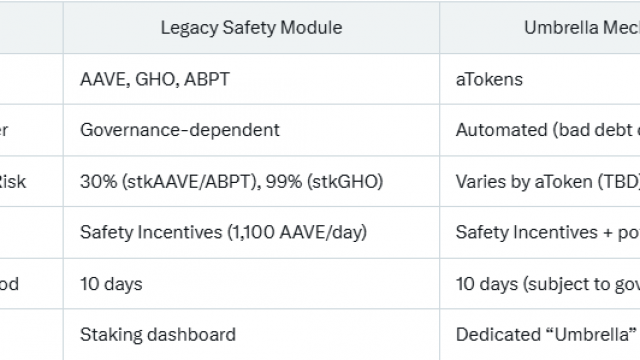The image size is (640, 360).
Task: Click the blank label cell beside AAVE, GHO, ABPT
Action: click(31, 79)
